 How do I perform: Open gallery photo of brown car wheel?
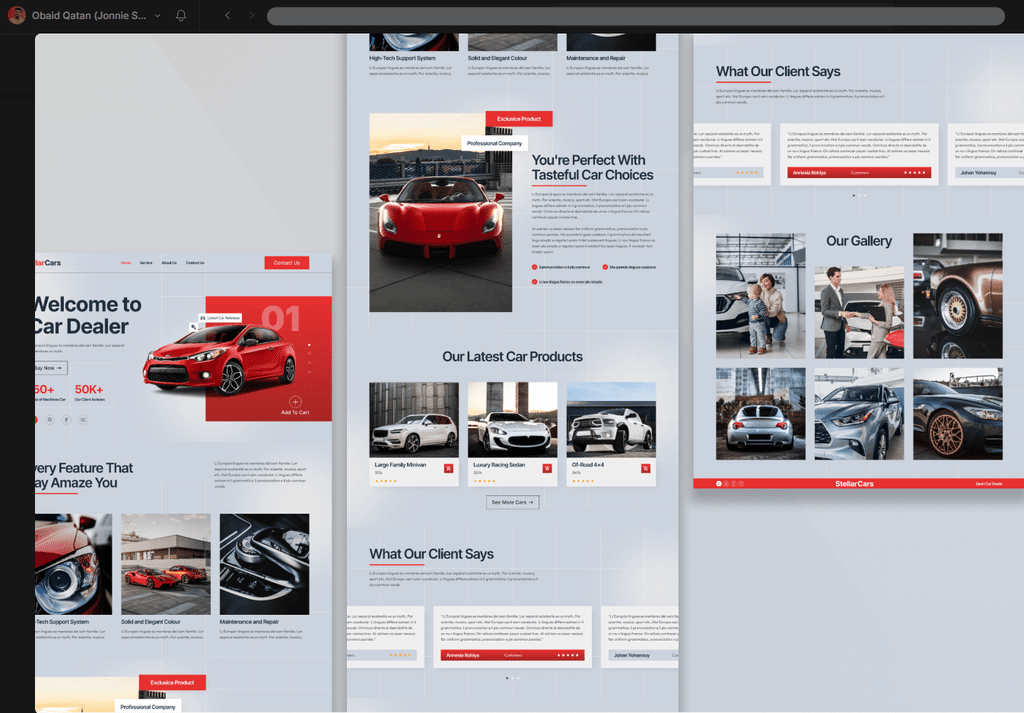tap(957, 296)
